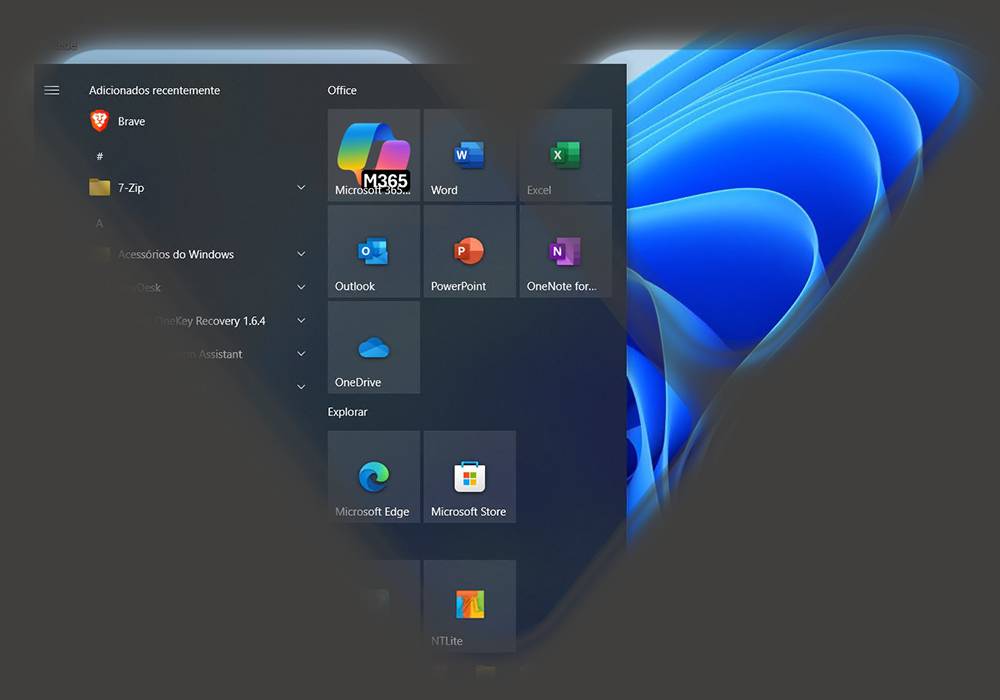Launch OneNote for Windows tile

pos(566,251)
